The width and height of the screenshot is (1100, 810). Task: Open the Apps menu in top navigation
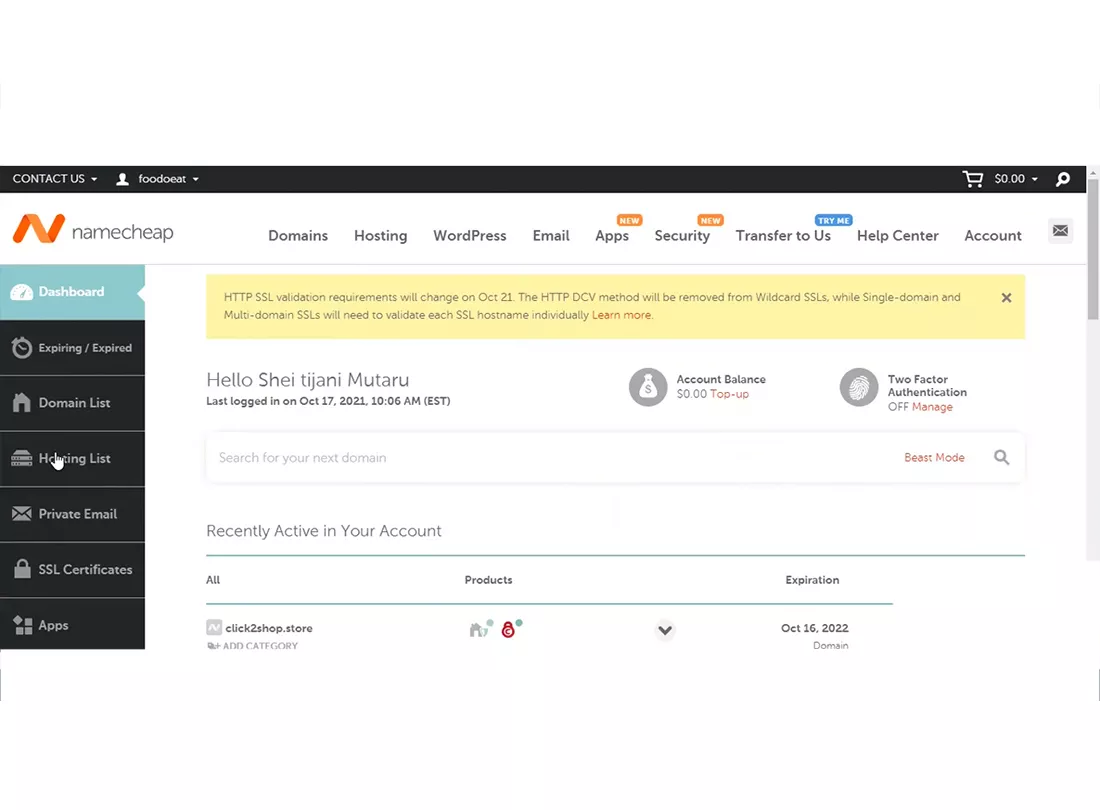coord(612,236)
